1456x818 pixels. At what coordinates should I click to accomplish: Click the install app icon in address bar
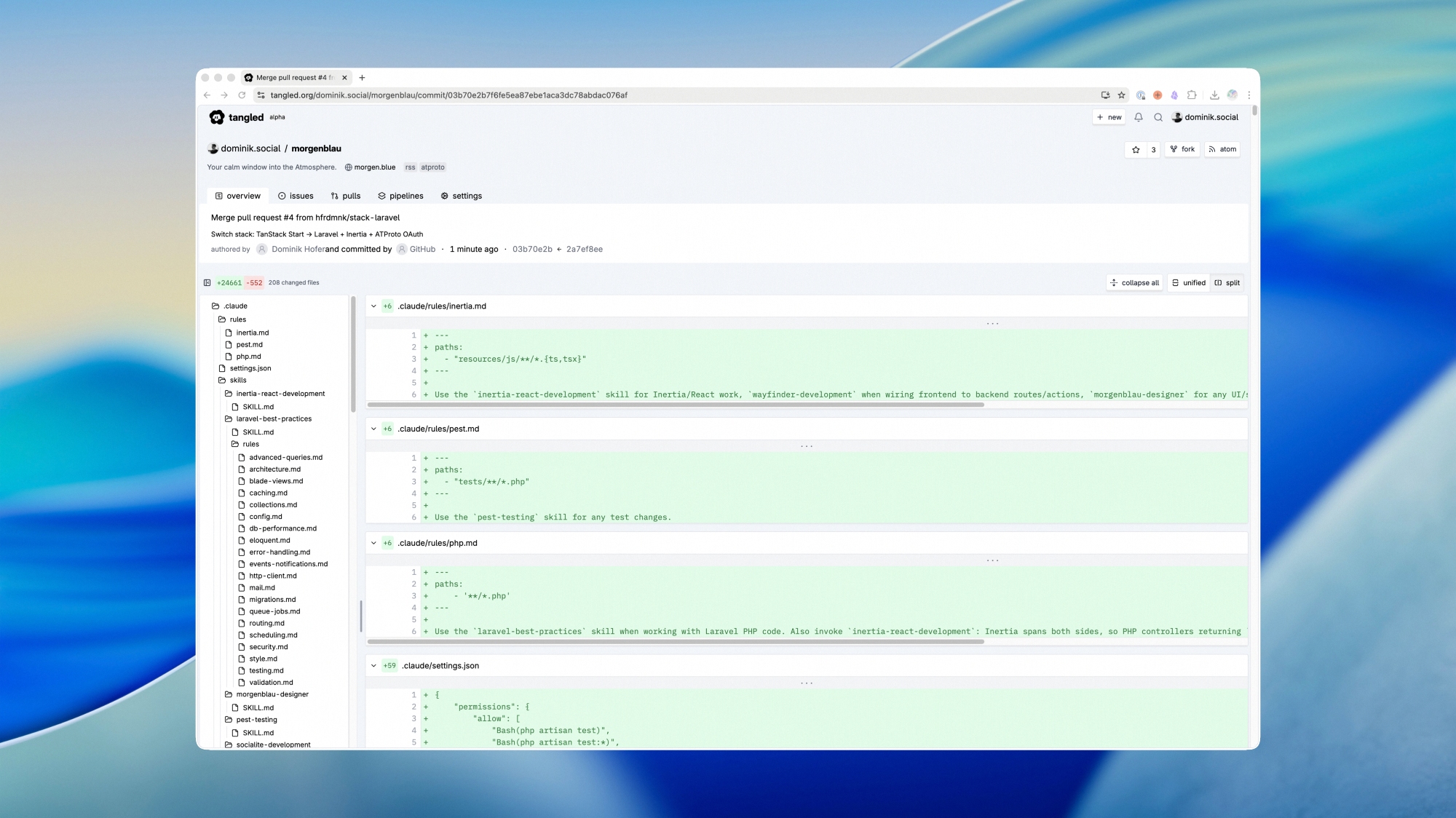click(1105, 95)
